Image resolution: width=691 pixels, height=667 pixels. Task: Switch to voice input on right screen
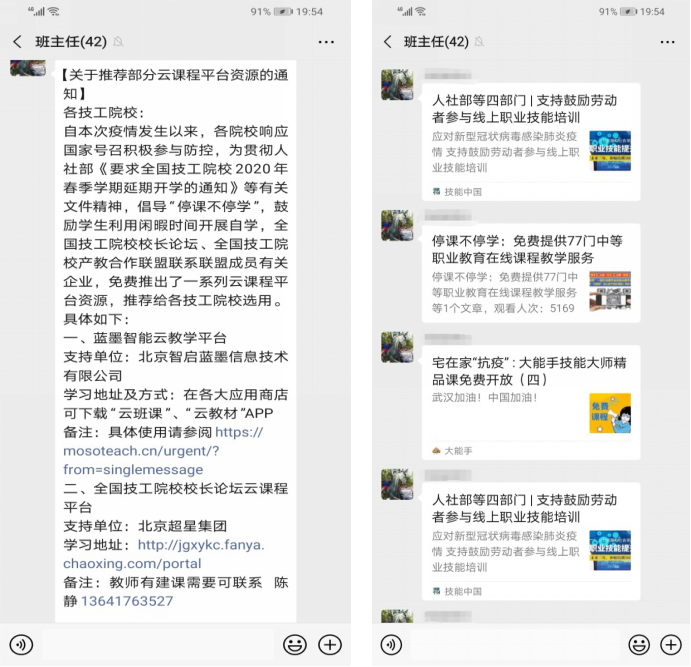pyautogui.click(x=391, y=644)
